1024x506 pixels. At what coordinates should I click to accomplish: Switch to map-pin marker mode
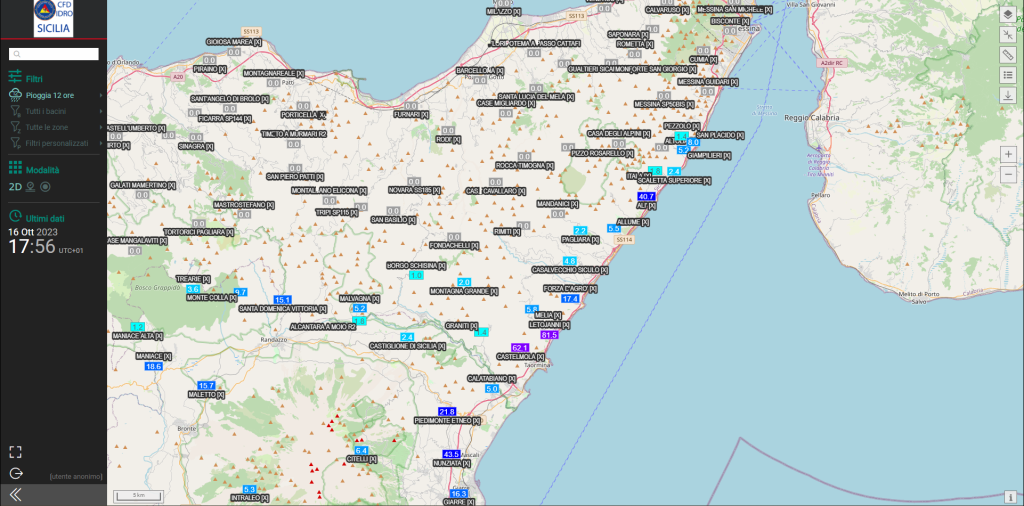(x=31, y=186)
